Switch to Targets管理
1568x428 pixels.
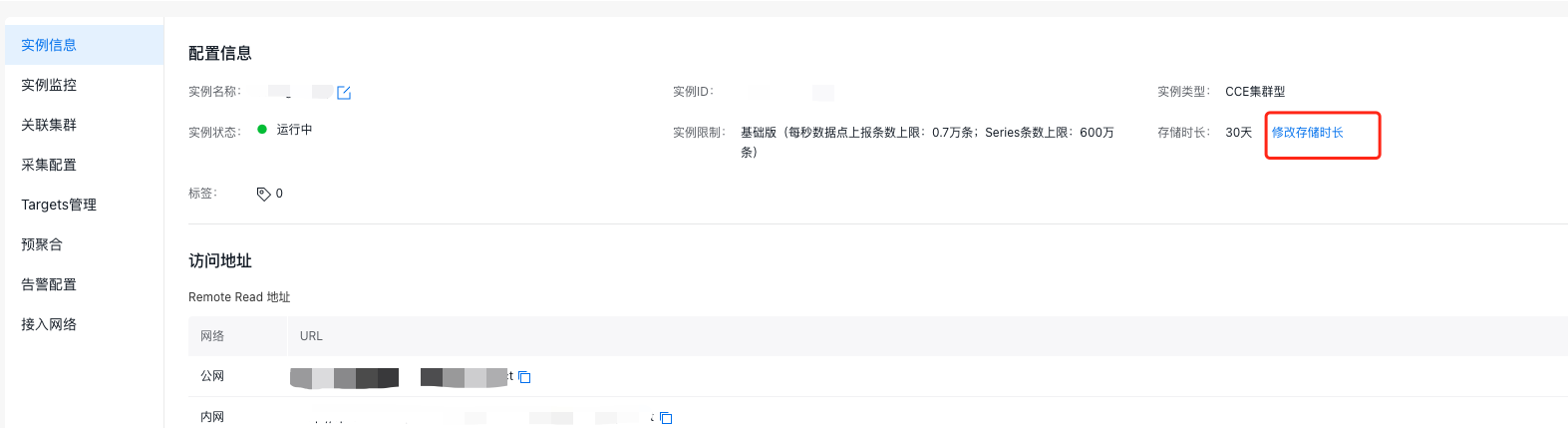pos(84,205)
